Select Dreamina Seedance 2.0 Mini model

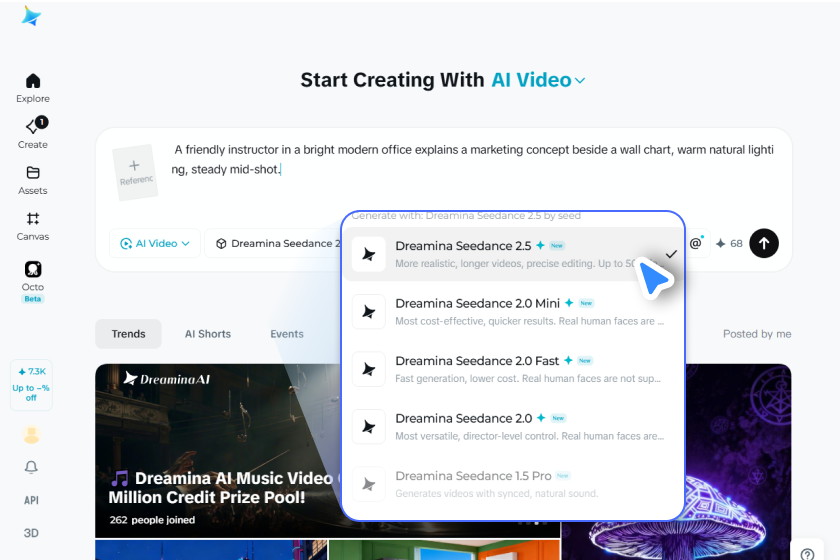[513, 311]
